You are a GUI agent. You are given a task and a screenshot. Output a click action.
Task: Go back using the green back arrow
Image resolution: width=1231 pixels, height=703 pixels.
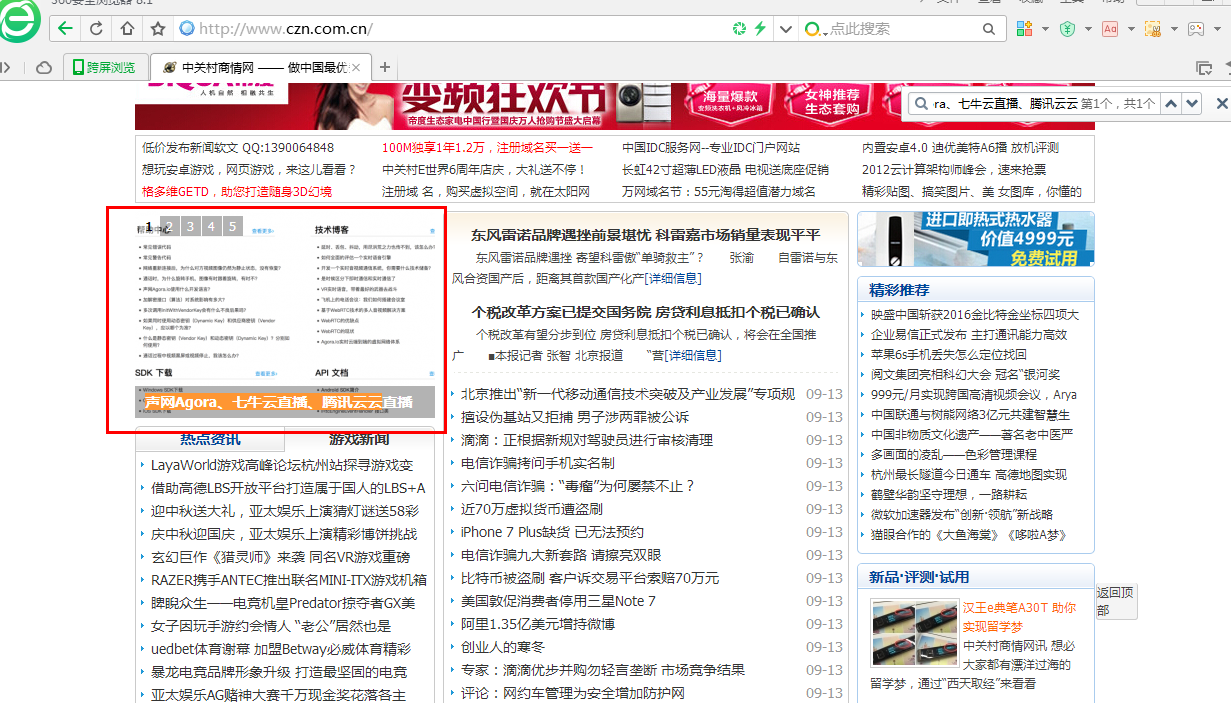[66, 28]
